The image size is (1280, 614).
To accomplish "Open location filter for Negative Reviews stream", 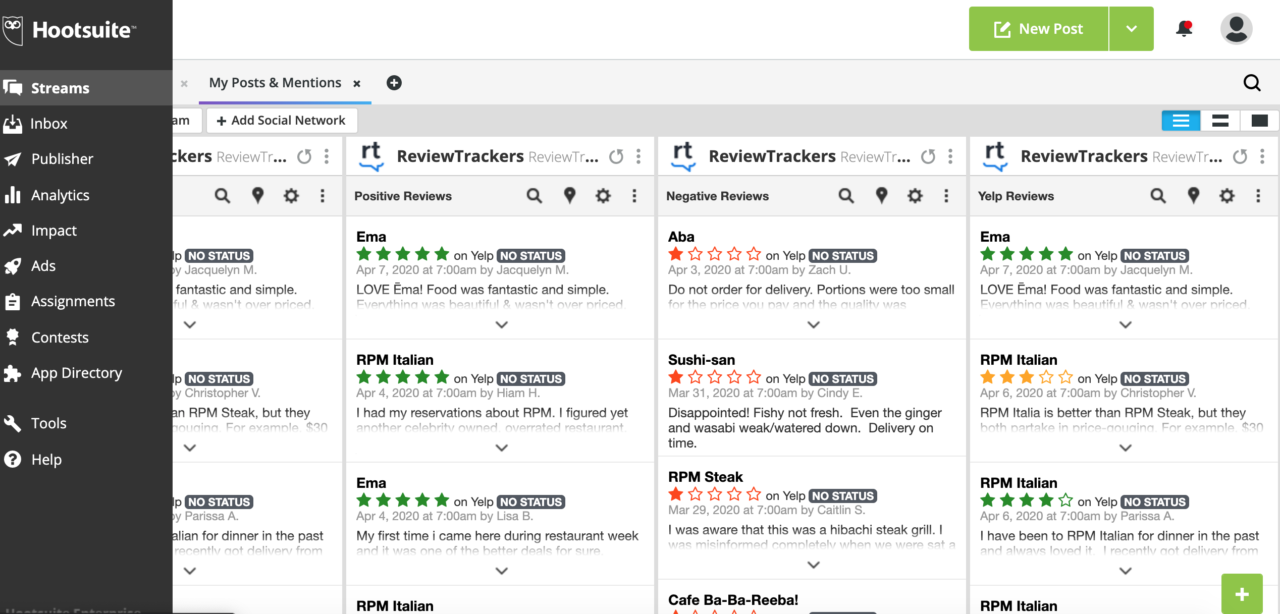I will coord(881,196).
